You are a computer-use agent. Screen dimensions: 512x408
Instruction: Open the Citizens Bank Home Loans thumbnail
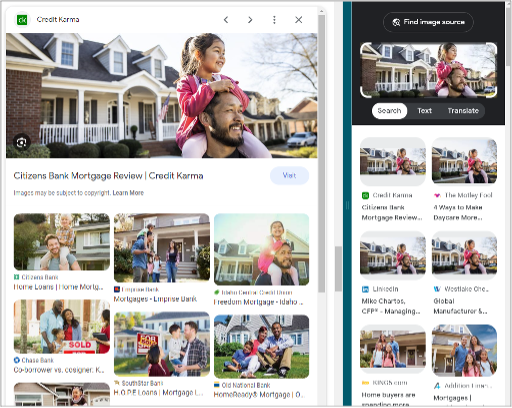62,242
